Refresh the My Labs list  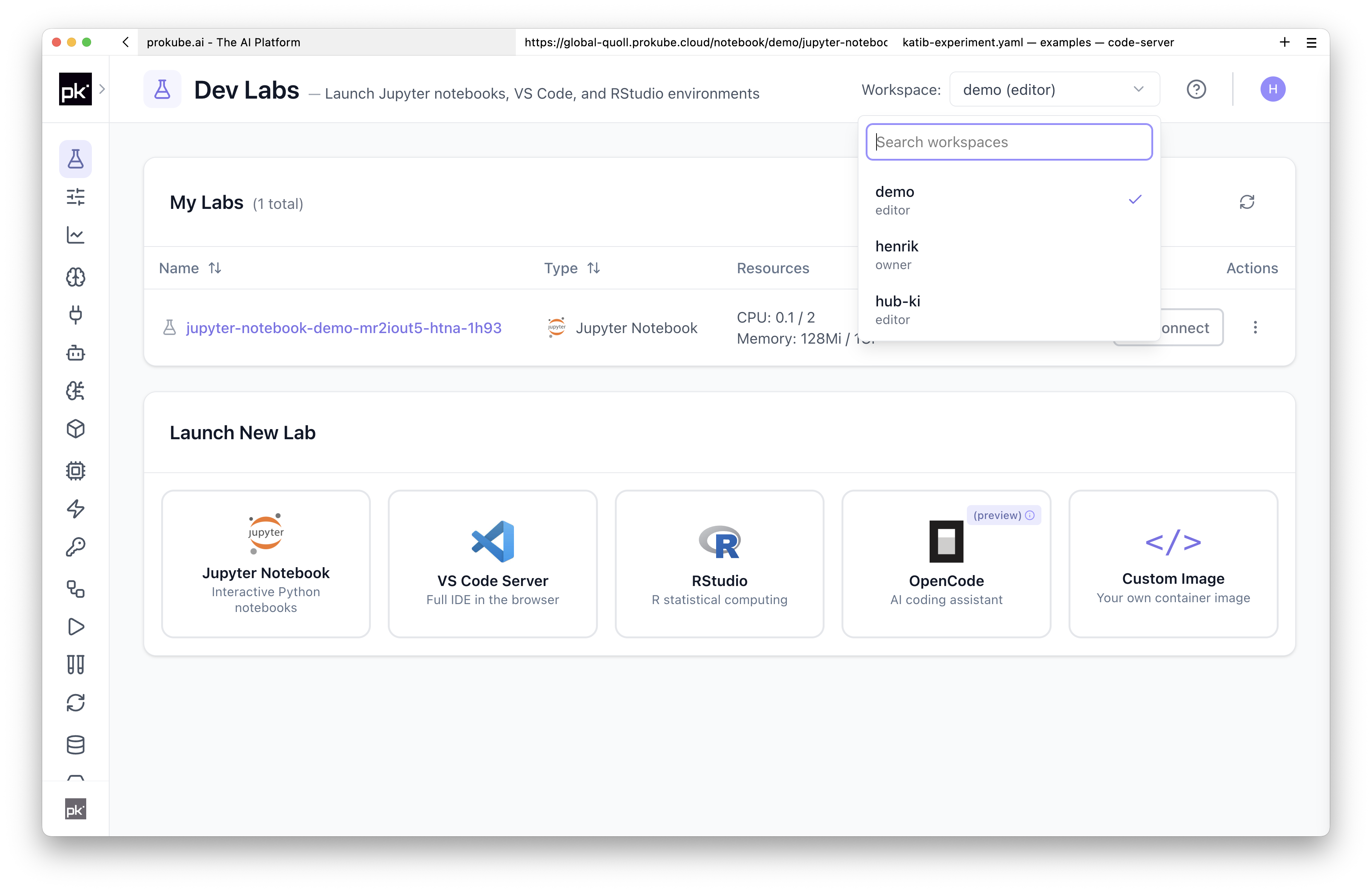click(x=1247, y=202)
